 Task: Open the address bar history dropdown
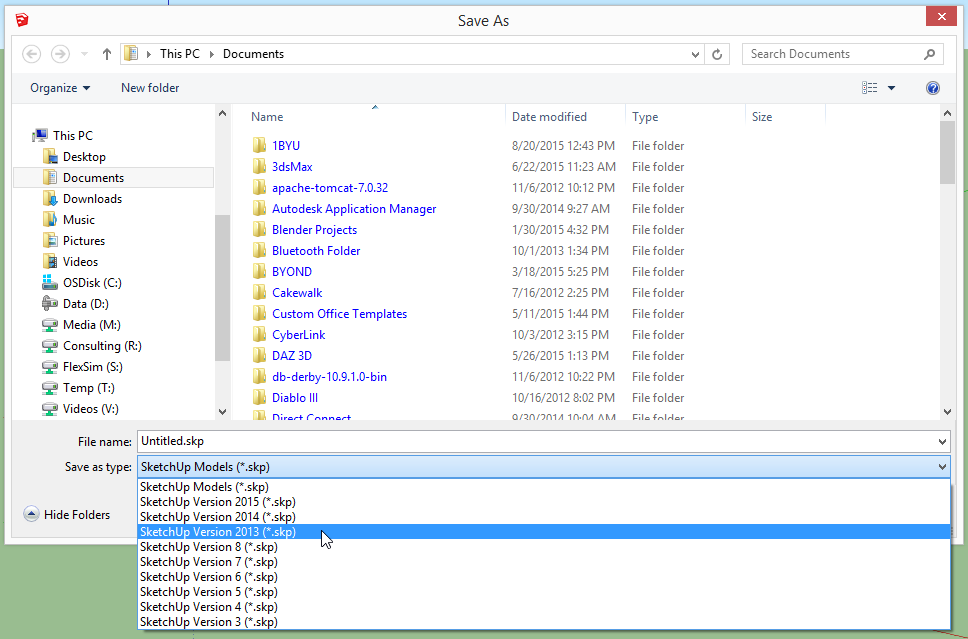point(696,54)
